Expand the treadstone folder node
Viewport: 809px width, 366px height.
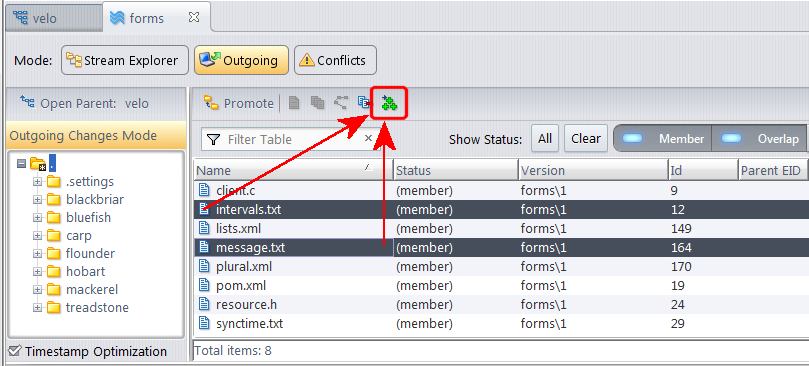38,308
